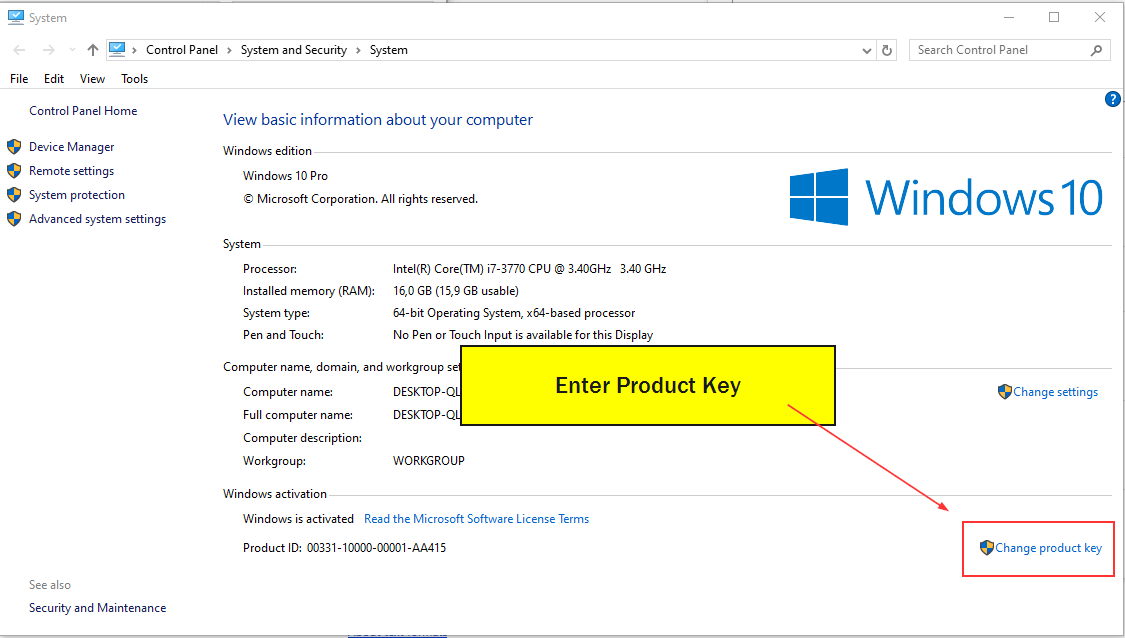Image resolution: width=1125 pixels, height=638 pixels.
Task: Expand the chevron after System and Security
Action: 358,50
